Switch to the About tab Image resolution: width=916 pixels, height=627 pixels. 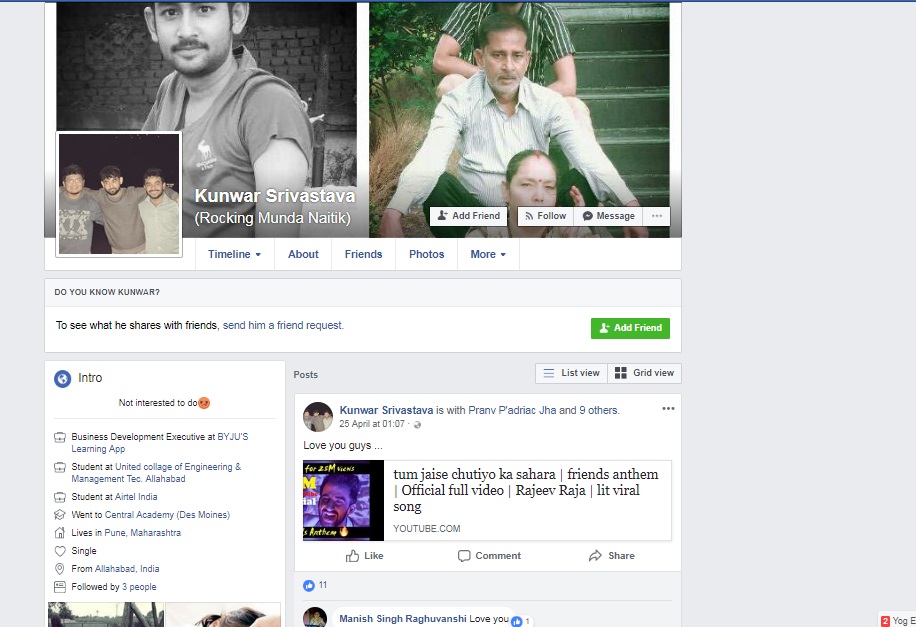303,254
